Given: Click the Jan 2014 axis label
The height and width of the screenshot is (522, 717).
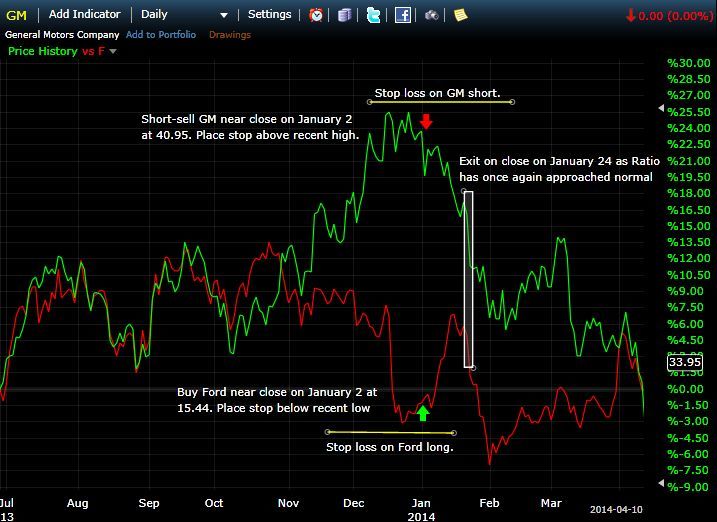Looking at the screenshot, I should click(421, 510).
